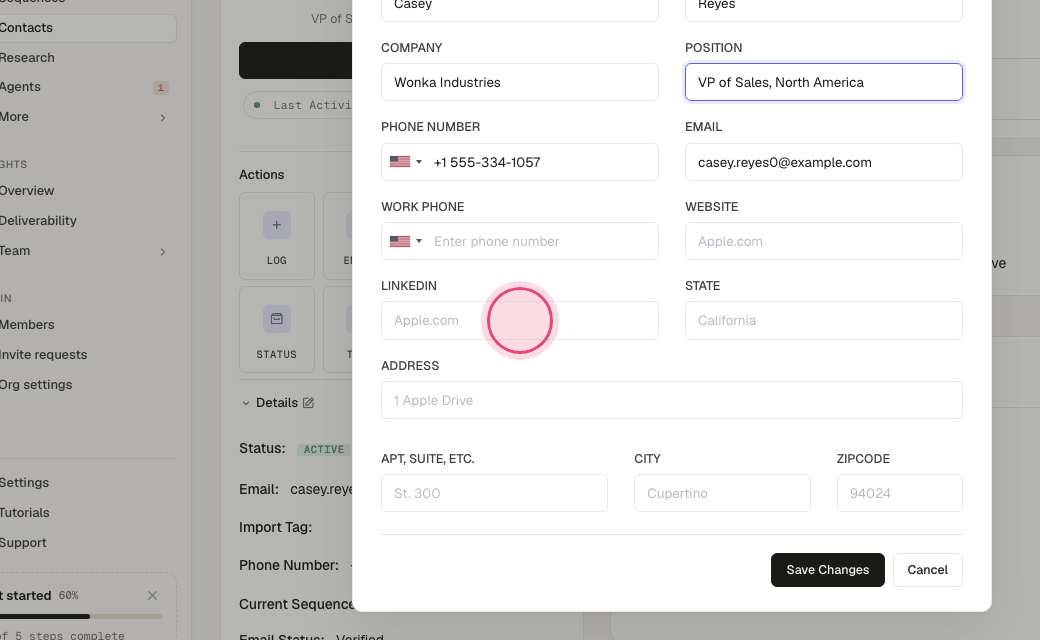
Task: Click the Position input field
Action: [x=824, y=82]
